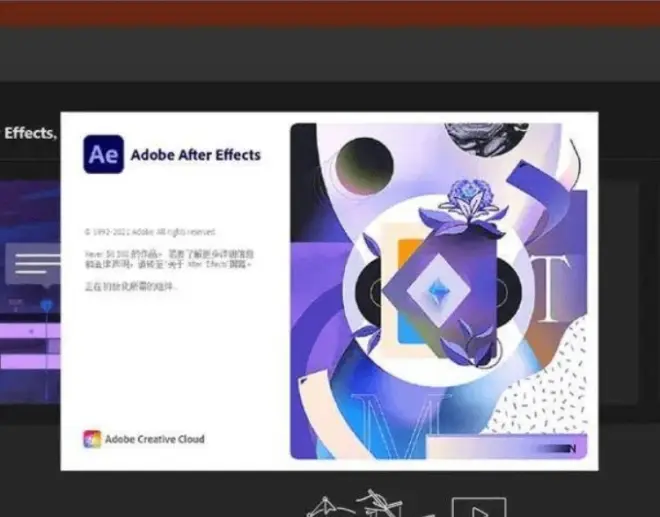Click the "Adobe Creative Cloud" label
Viewport: 660px width, 517px height.
(154, 439)
